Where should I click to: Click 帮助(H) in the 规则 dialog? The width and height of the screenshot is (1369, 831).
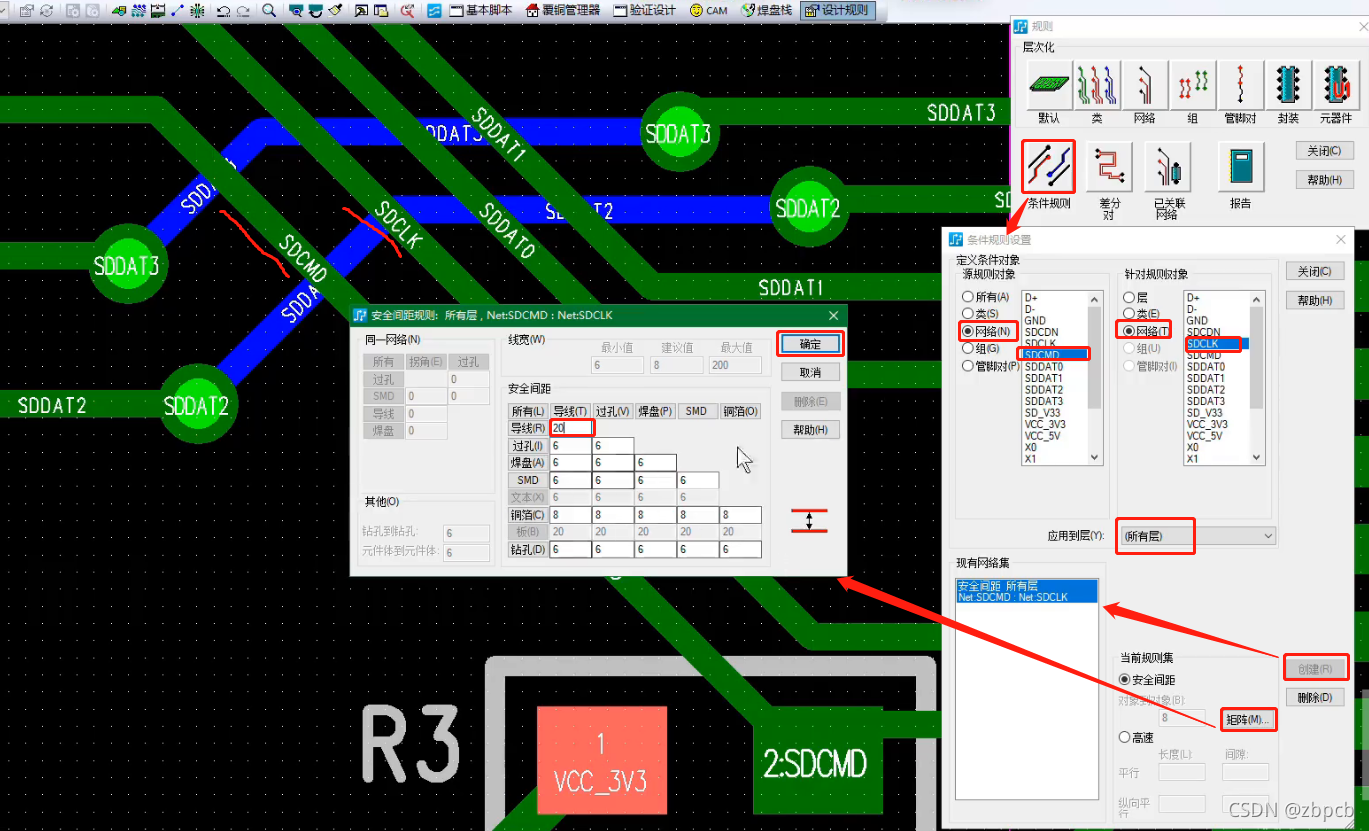[1325, 180]
